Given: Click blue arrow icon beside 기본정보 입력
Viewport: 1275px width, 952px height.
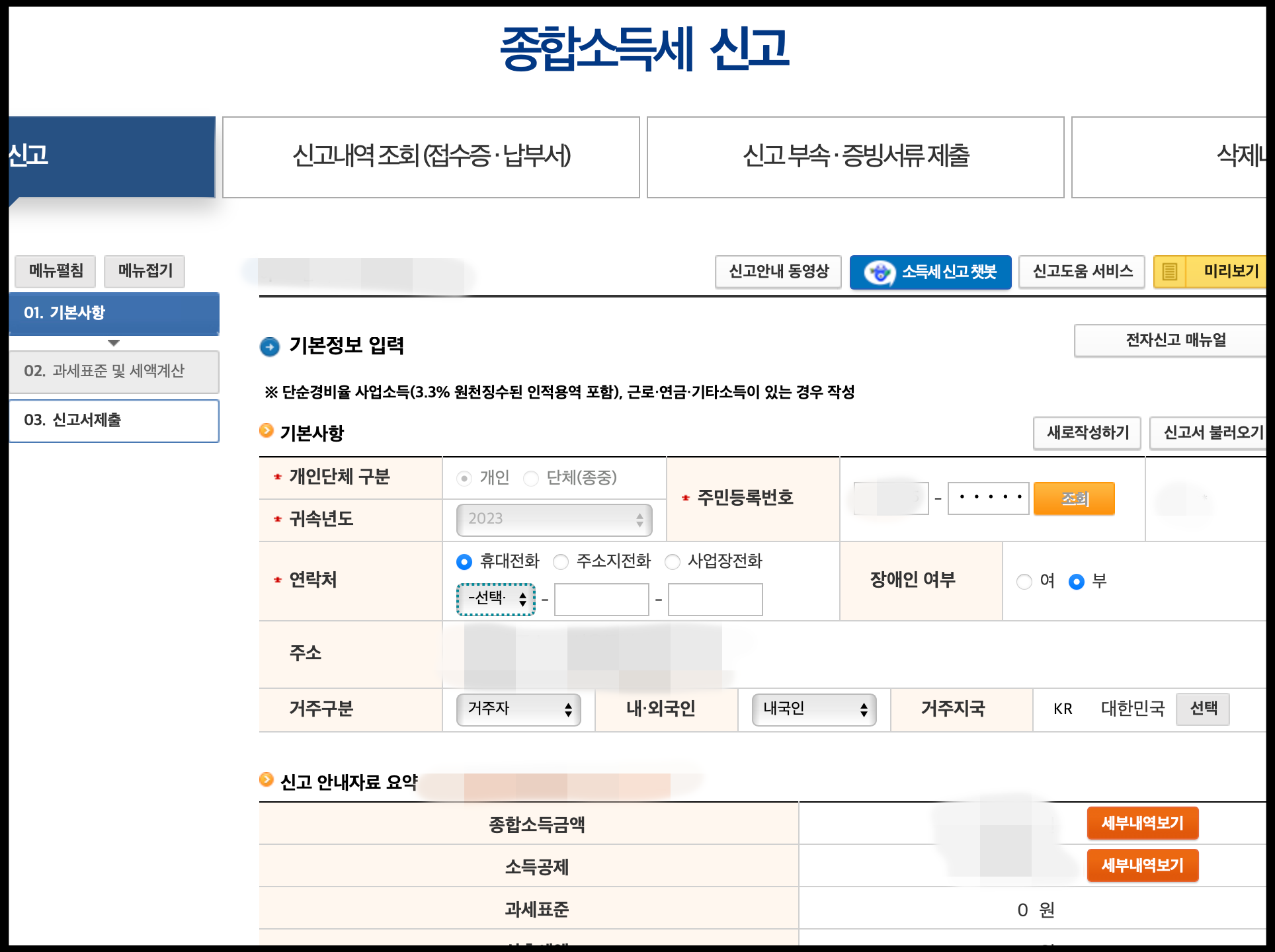Looking at the screenshot, I should [x=270, y=346].
